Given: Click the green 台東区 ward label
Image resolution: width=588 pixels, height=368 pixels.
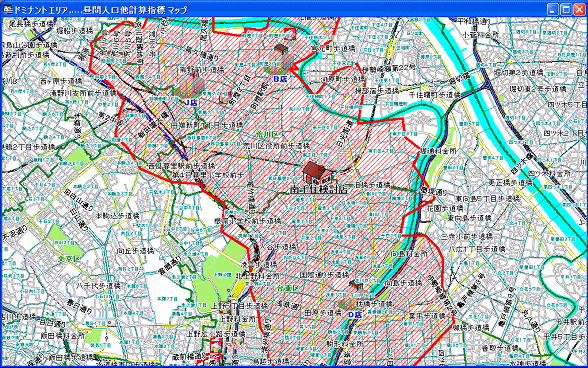Looking at the screenshot, I should (288, 288).
